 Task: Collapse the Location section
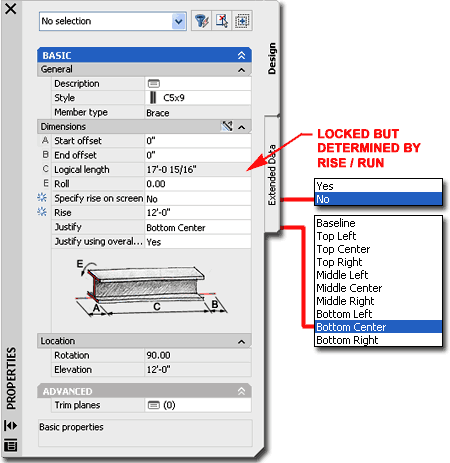point(241,342)
